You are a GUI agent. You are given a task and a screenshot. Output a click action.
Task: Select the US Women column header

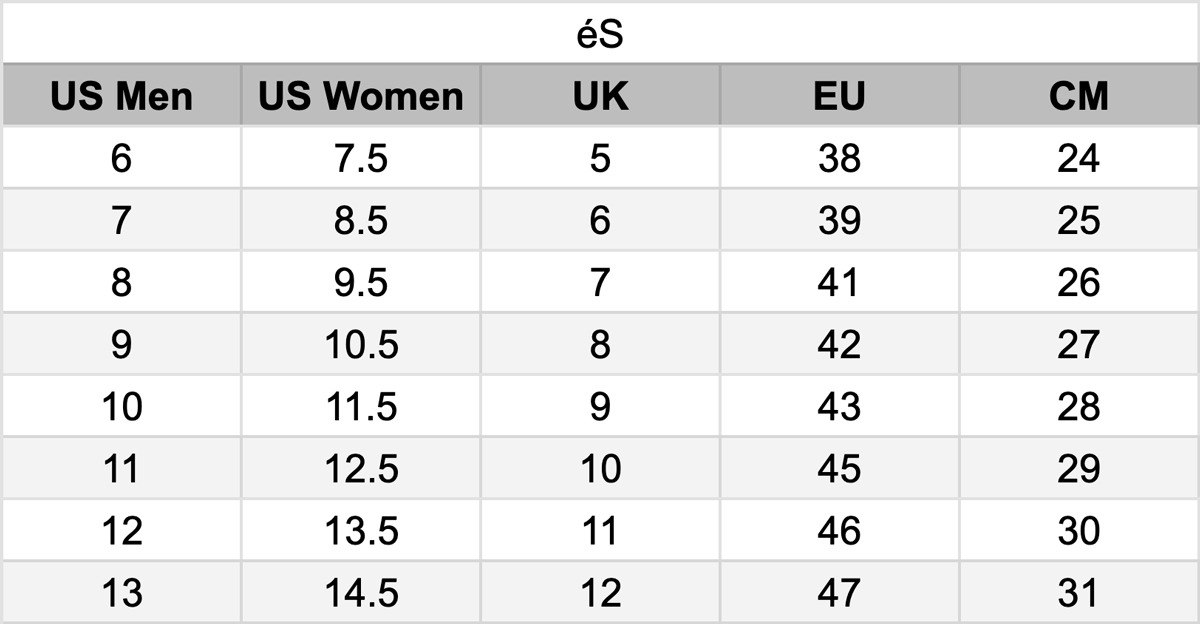coord(361,96)
